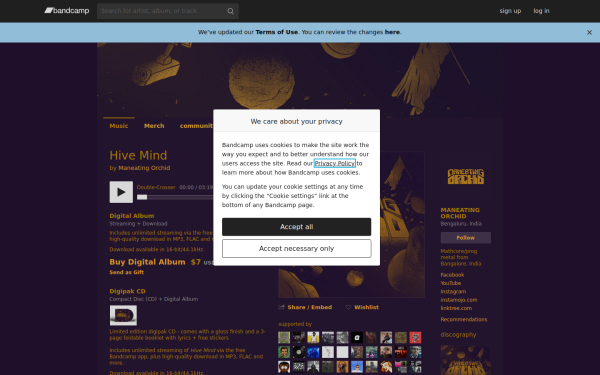
Task: Open the Digipak CD thumbnail image
Action: (x=123, y=315)
